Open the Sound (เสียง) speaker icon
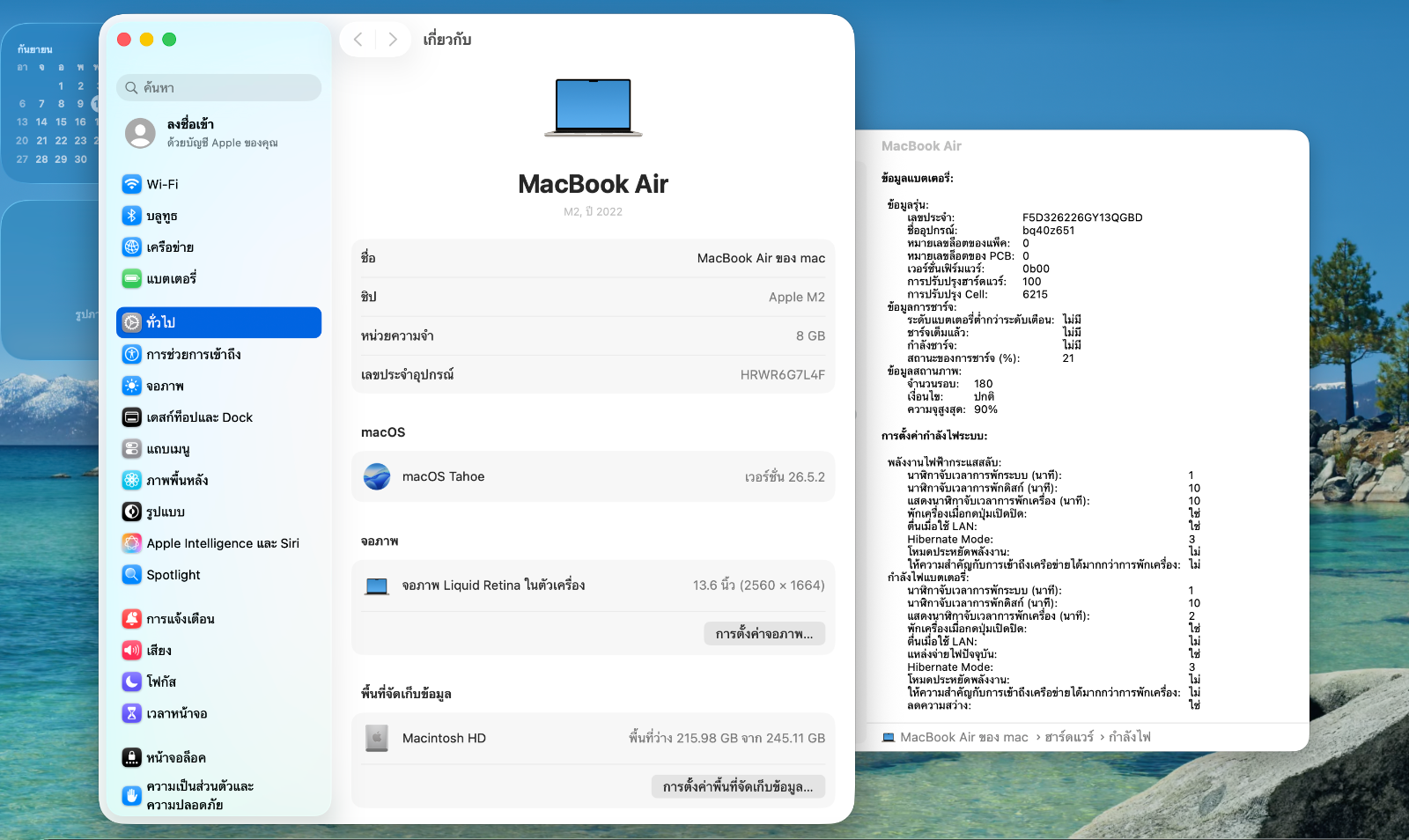Image resolution: width=1409 pixels, height=840 pixels. (x=131, y=651)
